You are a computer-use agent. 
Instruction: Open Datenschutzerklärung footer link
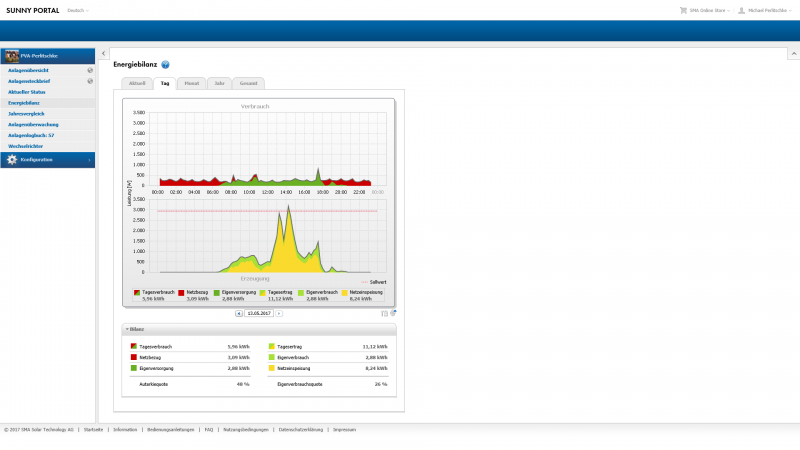pyautogui.click(x=301, y=430)
